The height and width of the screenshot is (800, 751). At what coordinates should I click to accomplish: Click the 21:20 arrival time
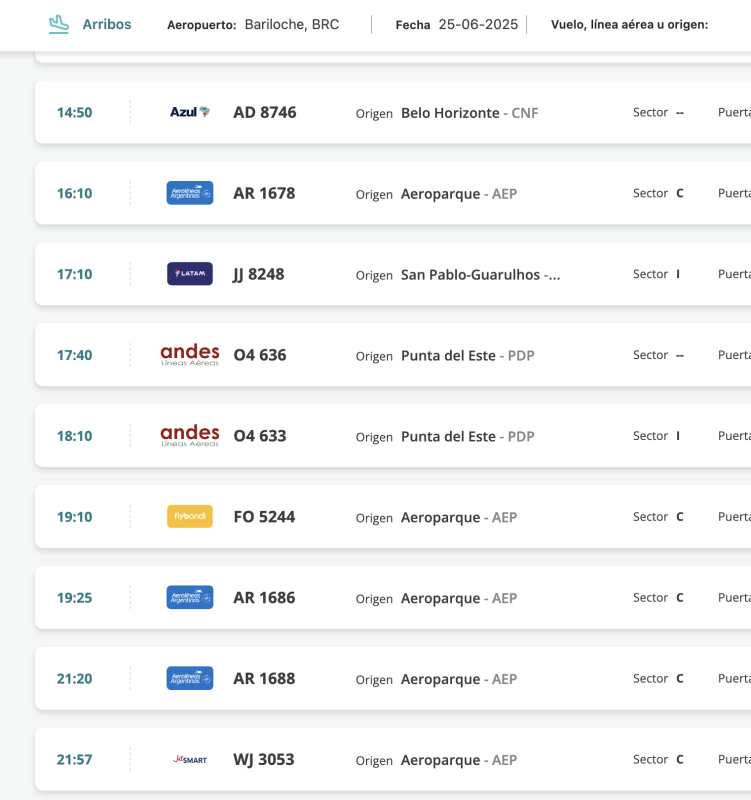click(x=74, y=679)
